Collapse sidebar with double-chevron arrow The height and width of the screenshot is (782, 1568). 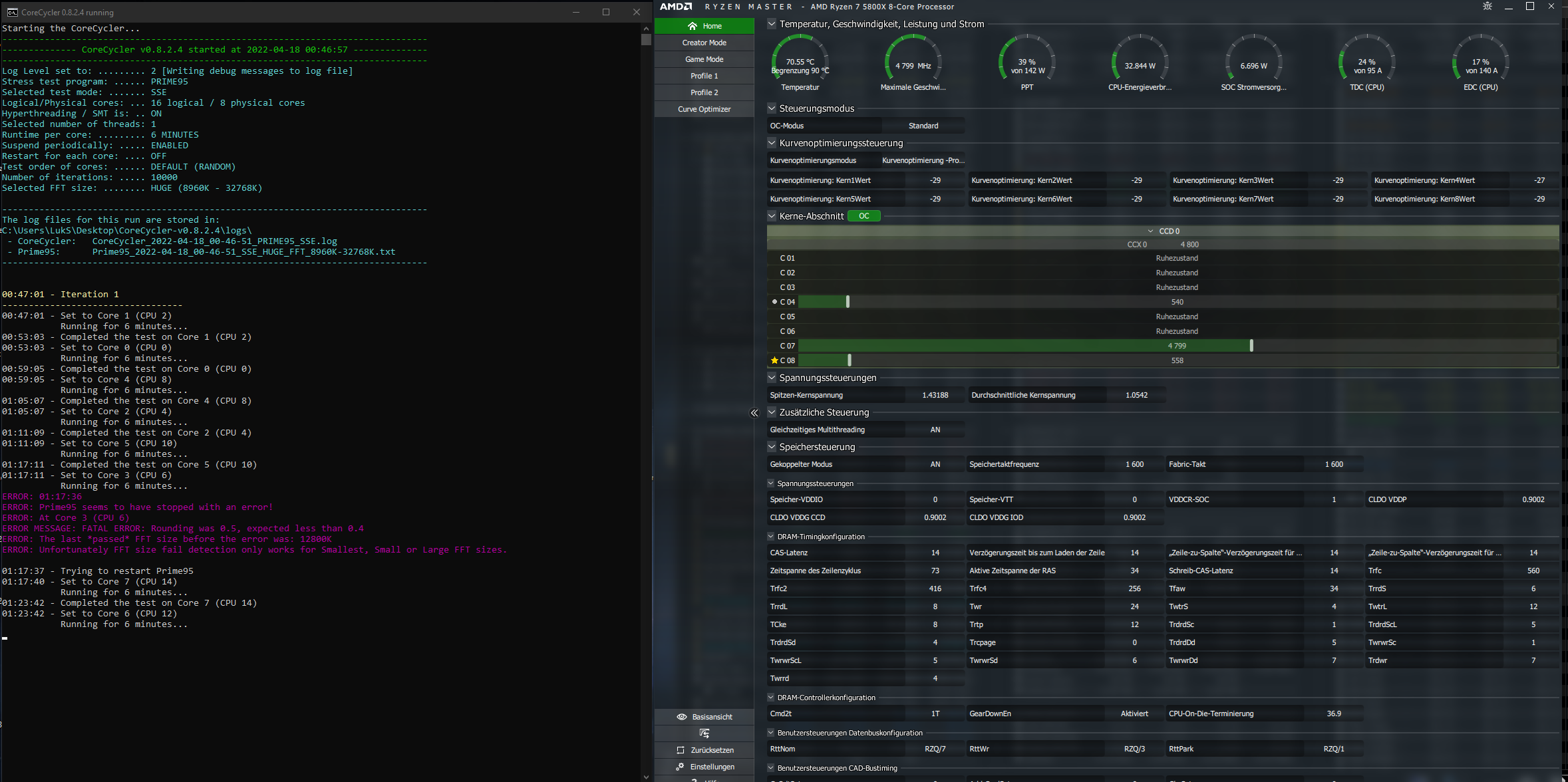[x=754, y=413]
